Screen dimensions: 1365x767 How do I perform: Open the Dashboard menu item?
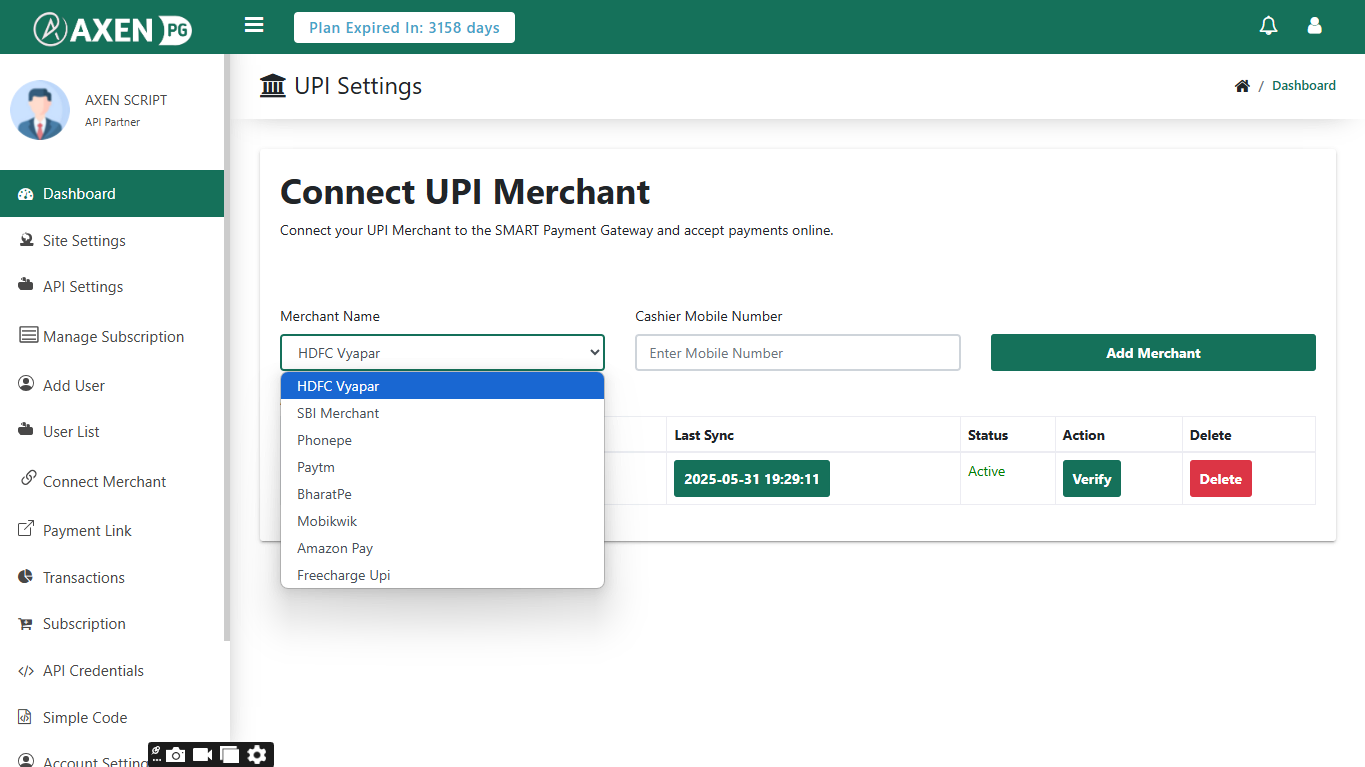tap(112, 194)
